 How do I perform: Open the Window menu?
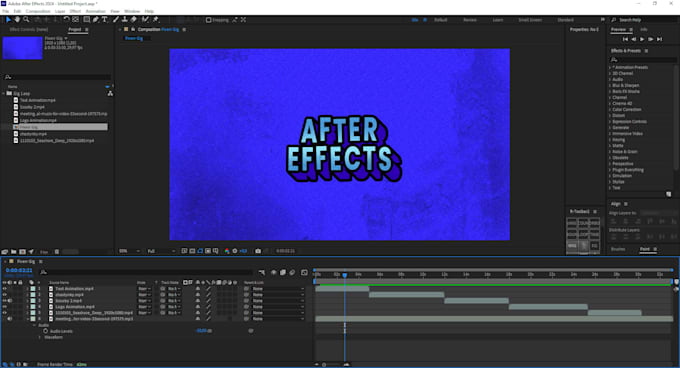click(132, 11)
